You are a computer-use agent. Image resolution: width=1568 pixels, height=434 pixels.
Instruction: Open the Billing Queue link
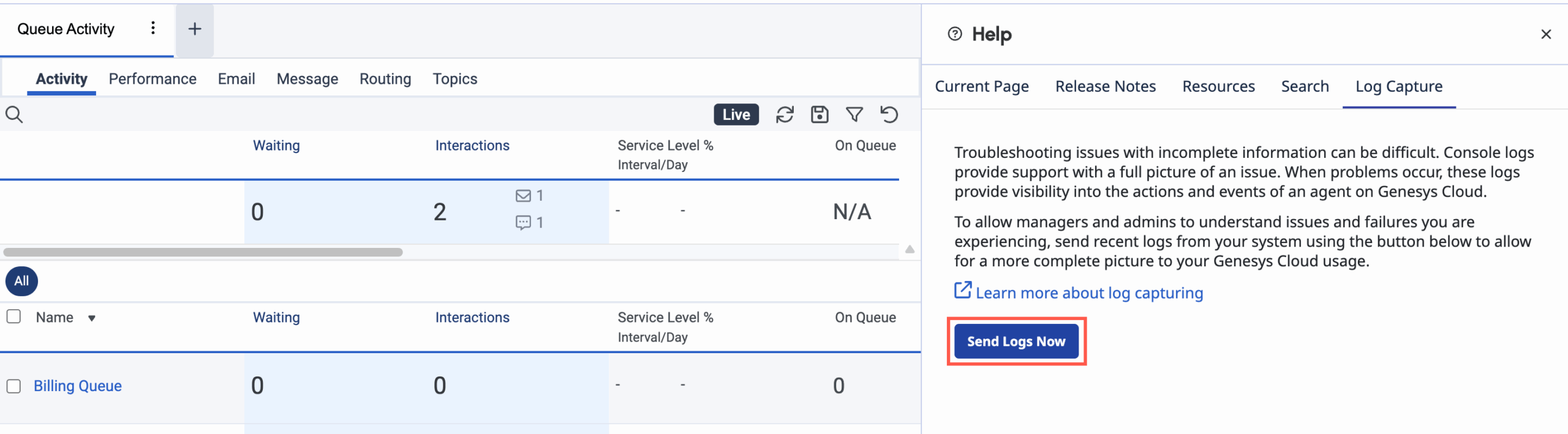coord(78,386)
